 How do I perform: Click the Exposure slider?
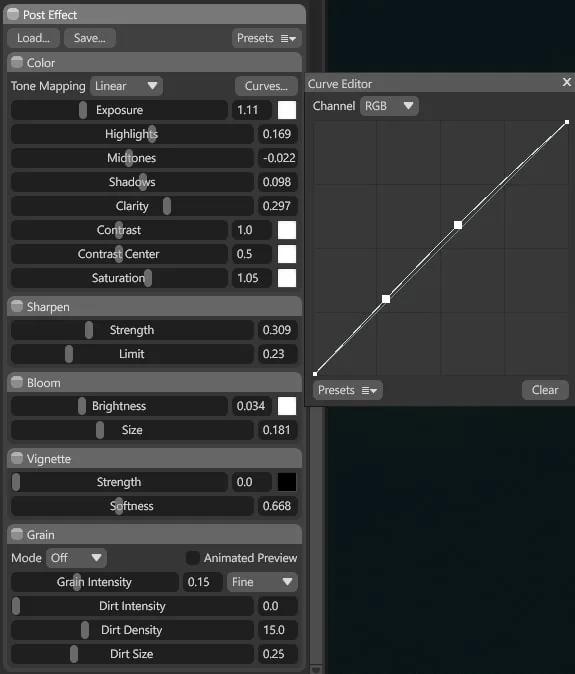coord(119,110)
